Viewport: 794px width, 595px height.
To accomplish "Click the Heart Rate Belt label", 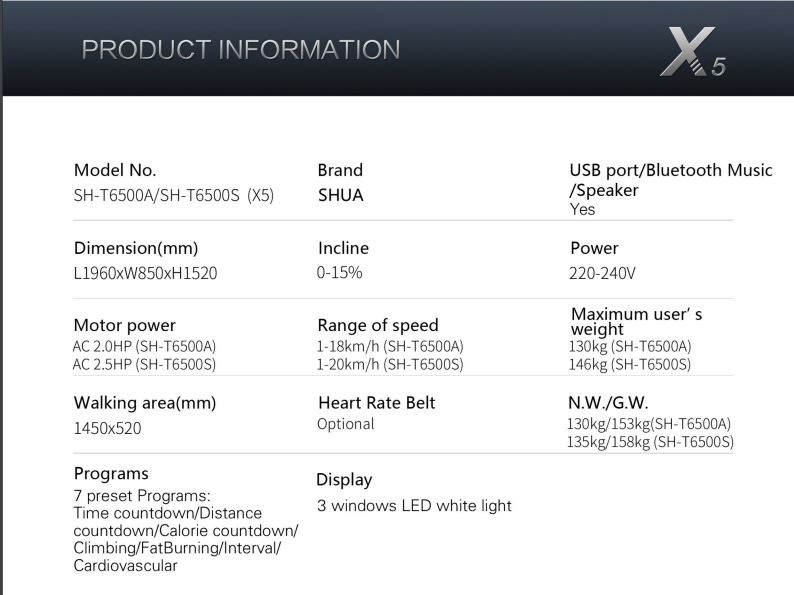I will 376,403.
